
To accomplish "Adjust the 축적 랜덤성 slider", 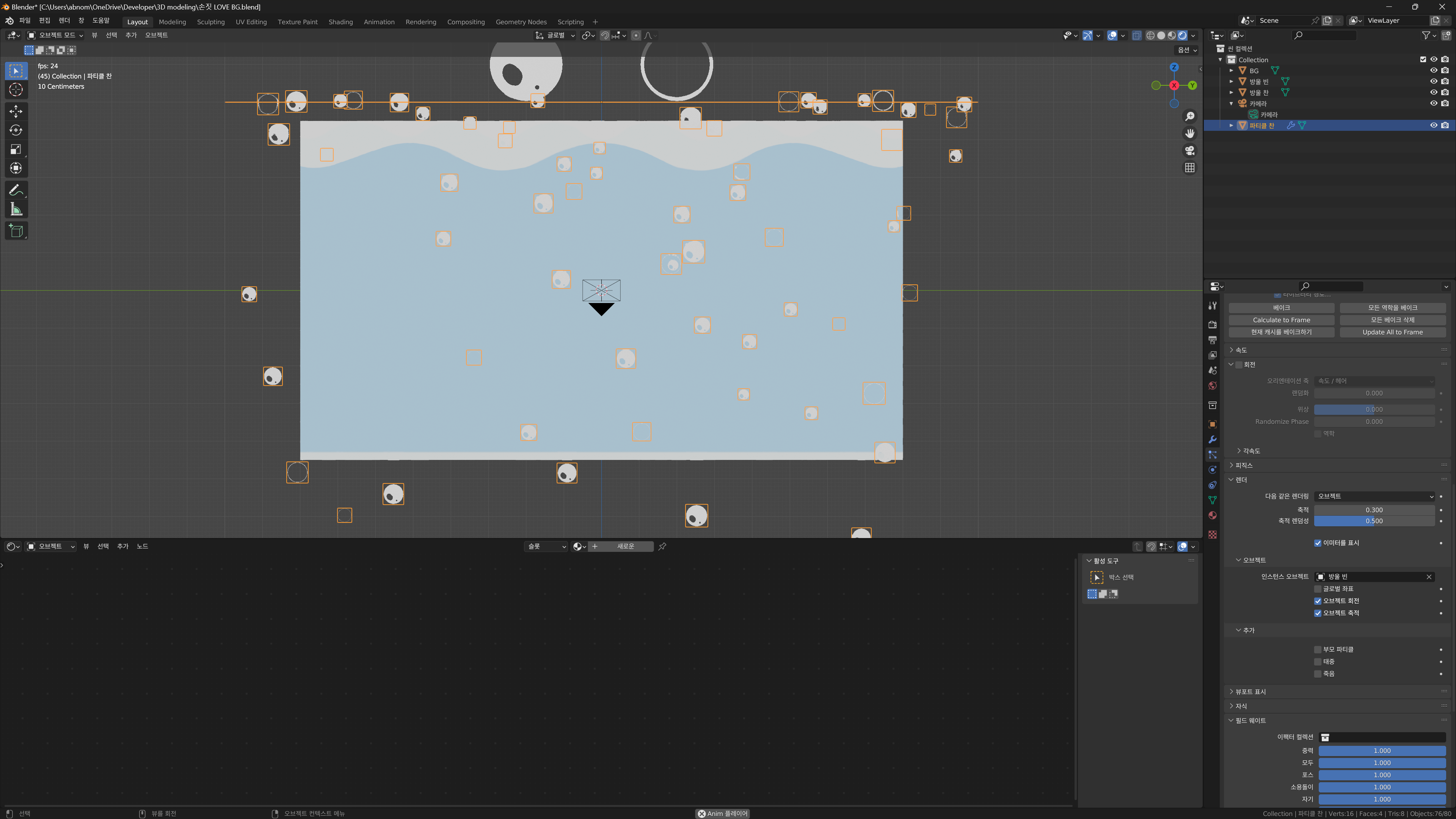I will click(x=1374, y=521).
